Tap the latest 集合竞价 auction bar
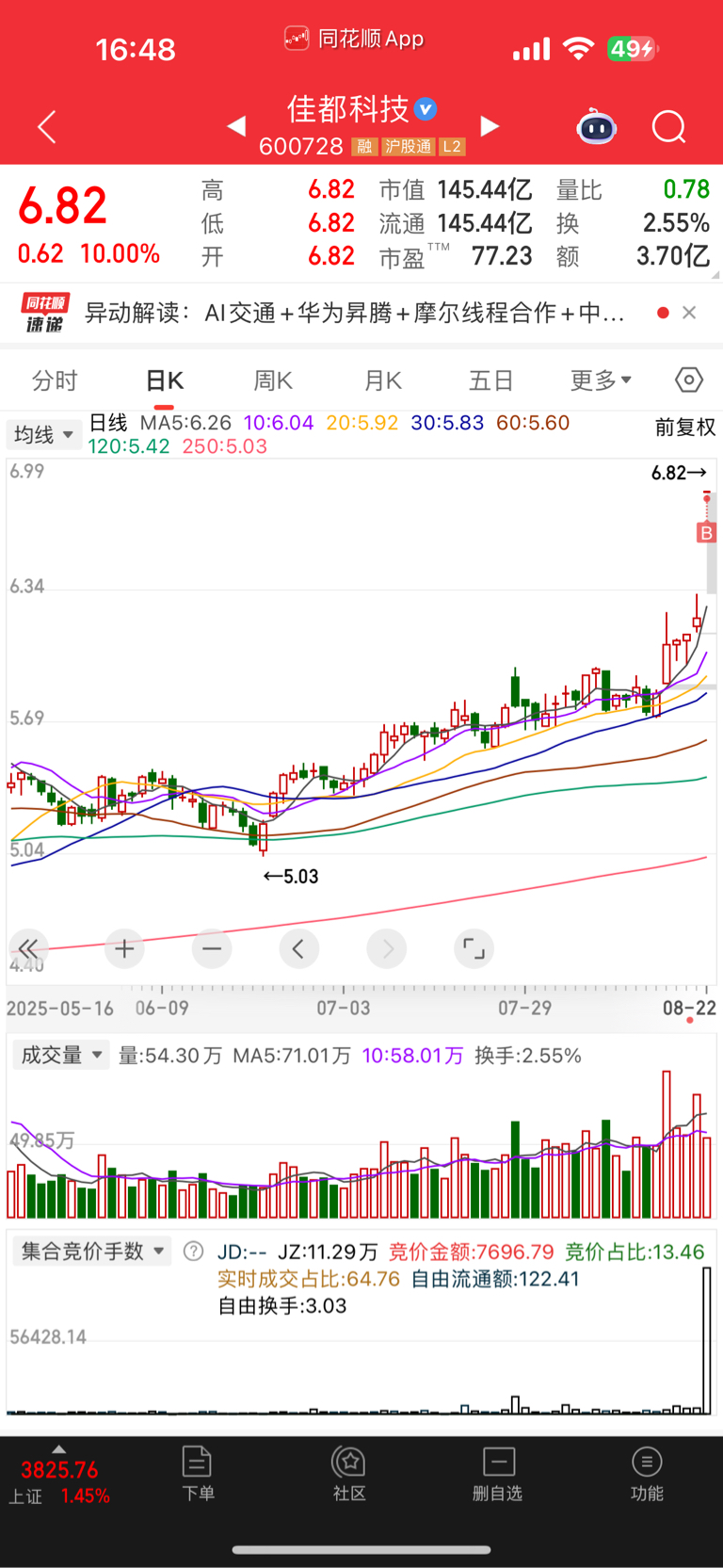This screenshot has width=723, height=1568. click(707, 1340)
